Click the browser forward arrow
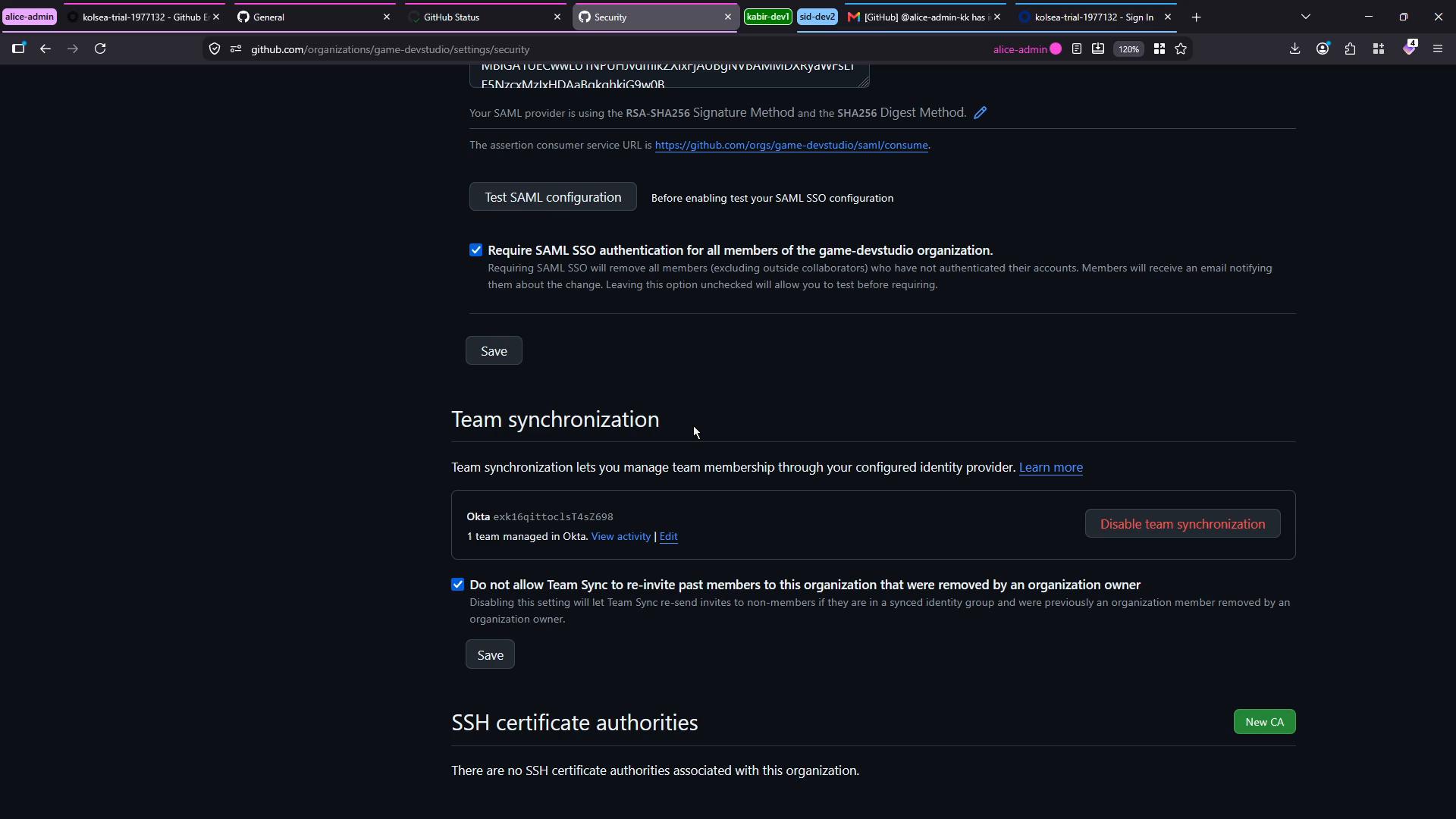 click(x=73, y=49)
